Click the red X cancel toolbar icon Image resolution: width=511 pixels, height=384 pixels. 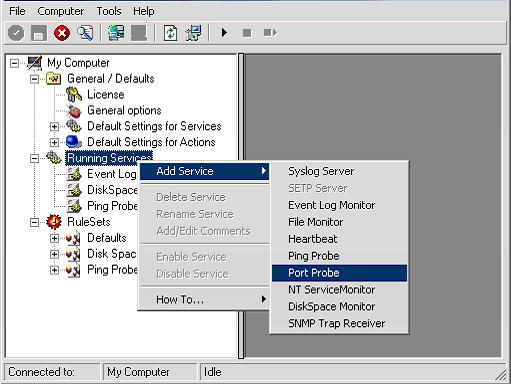point(62,33)
